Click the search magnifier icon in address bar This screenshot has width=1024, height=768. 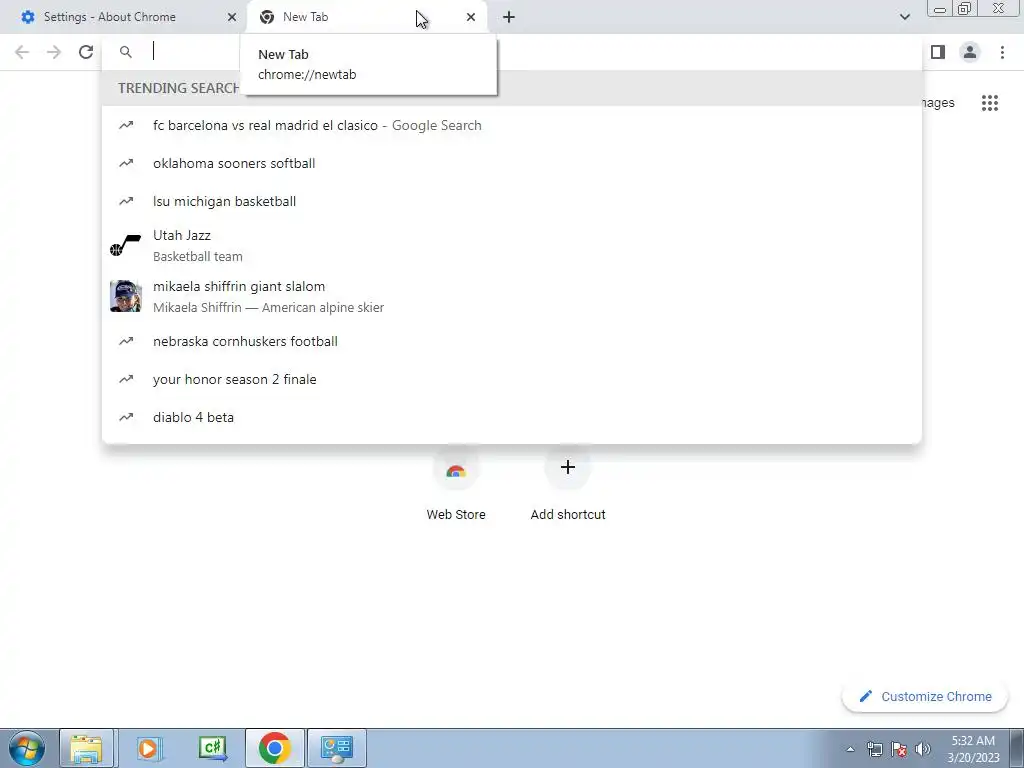[x=126, y=52]
